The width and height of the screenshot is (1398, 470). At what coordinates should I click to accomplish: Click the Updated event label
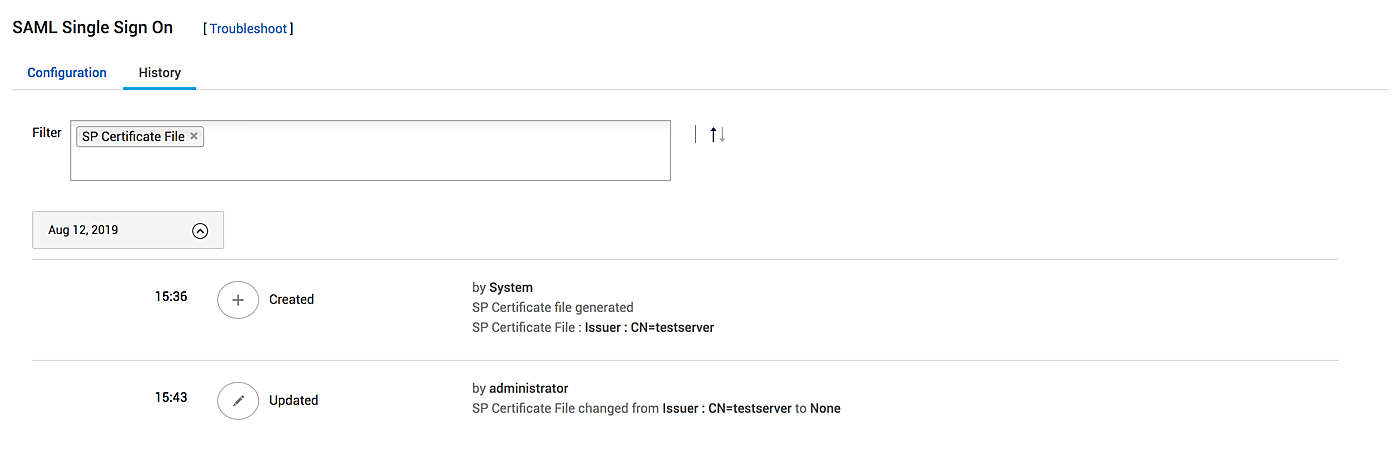tap(293, 400)
